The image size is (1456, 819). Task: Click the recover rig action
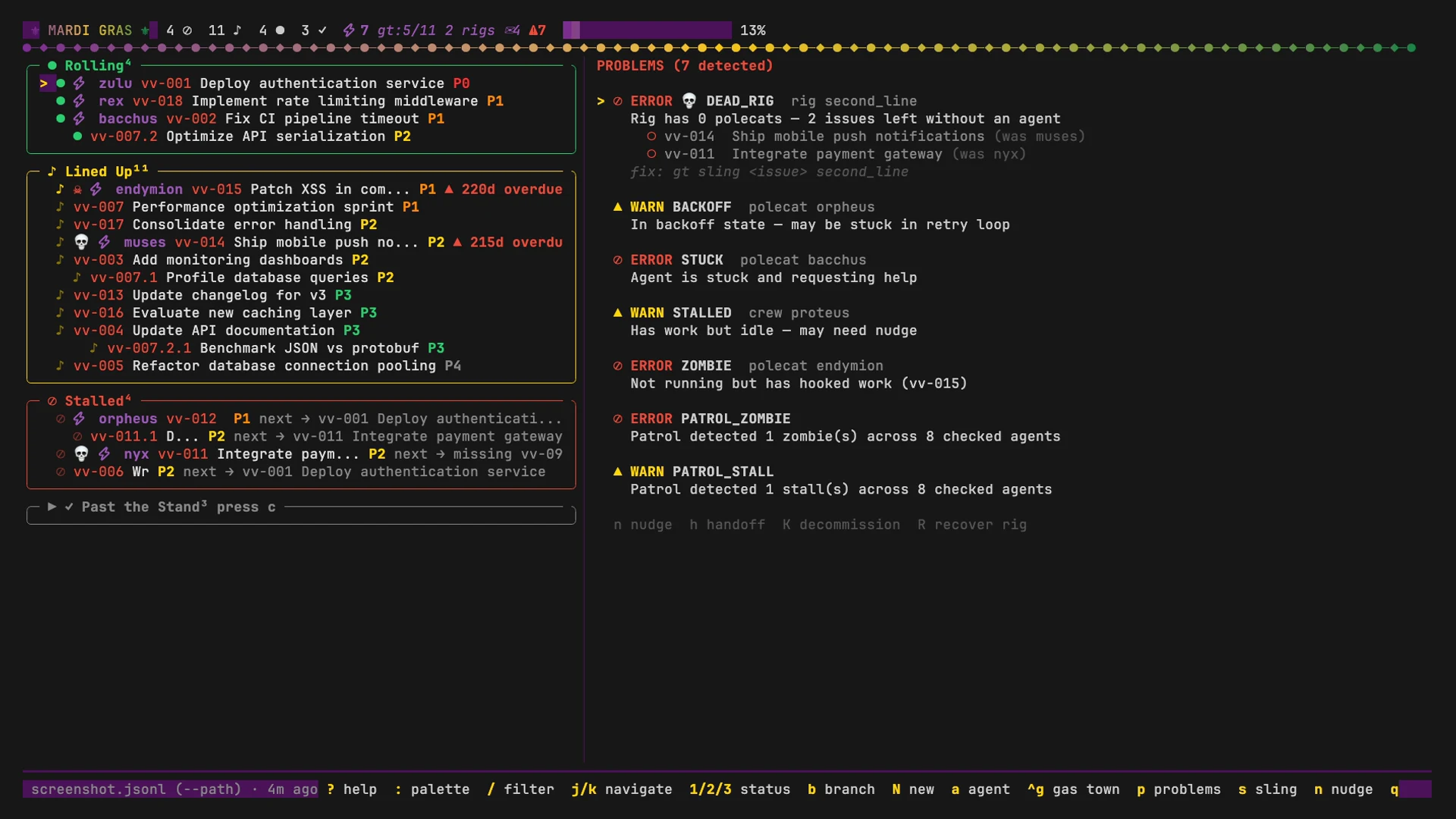pyautogui.click(x=972, y=525)
